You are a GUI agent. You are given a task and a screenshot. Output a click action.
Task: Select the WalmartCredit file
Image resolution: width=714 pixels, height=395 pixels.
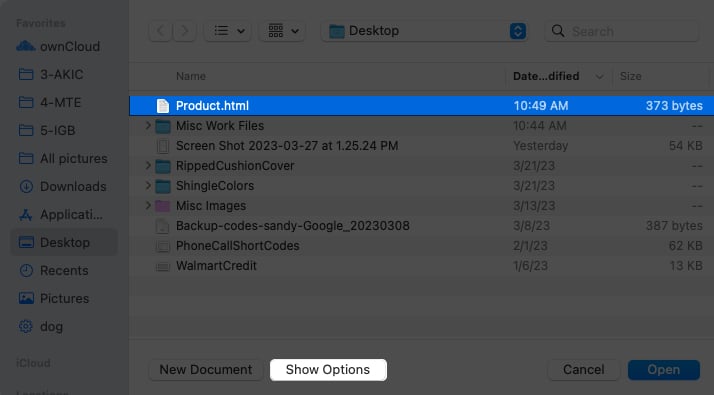pos(421,266)
